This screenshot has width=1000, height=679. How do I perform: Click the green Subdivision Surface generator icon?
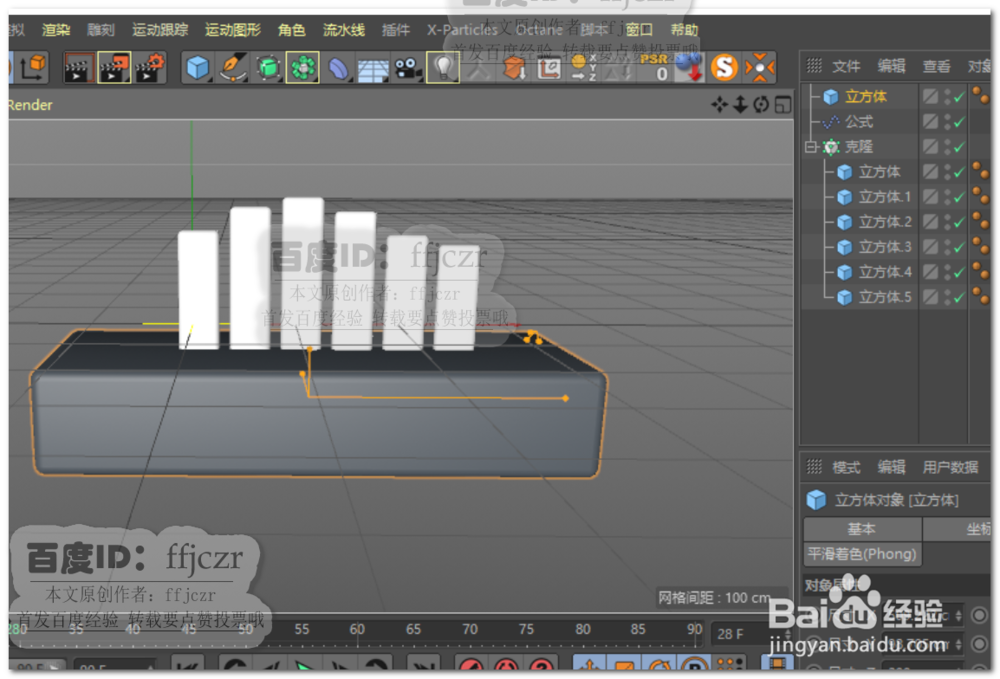coord(268,68)
